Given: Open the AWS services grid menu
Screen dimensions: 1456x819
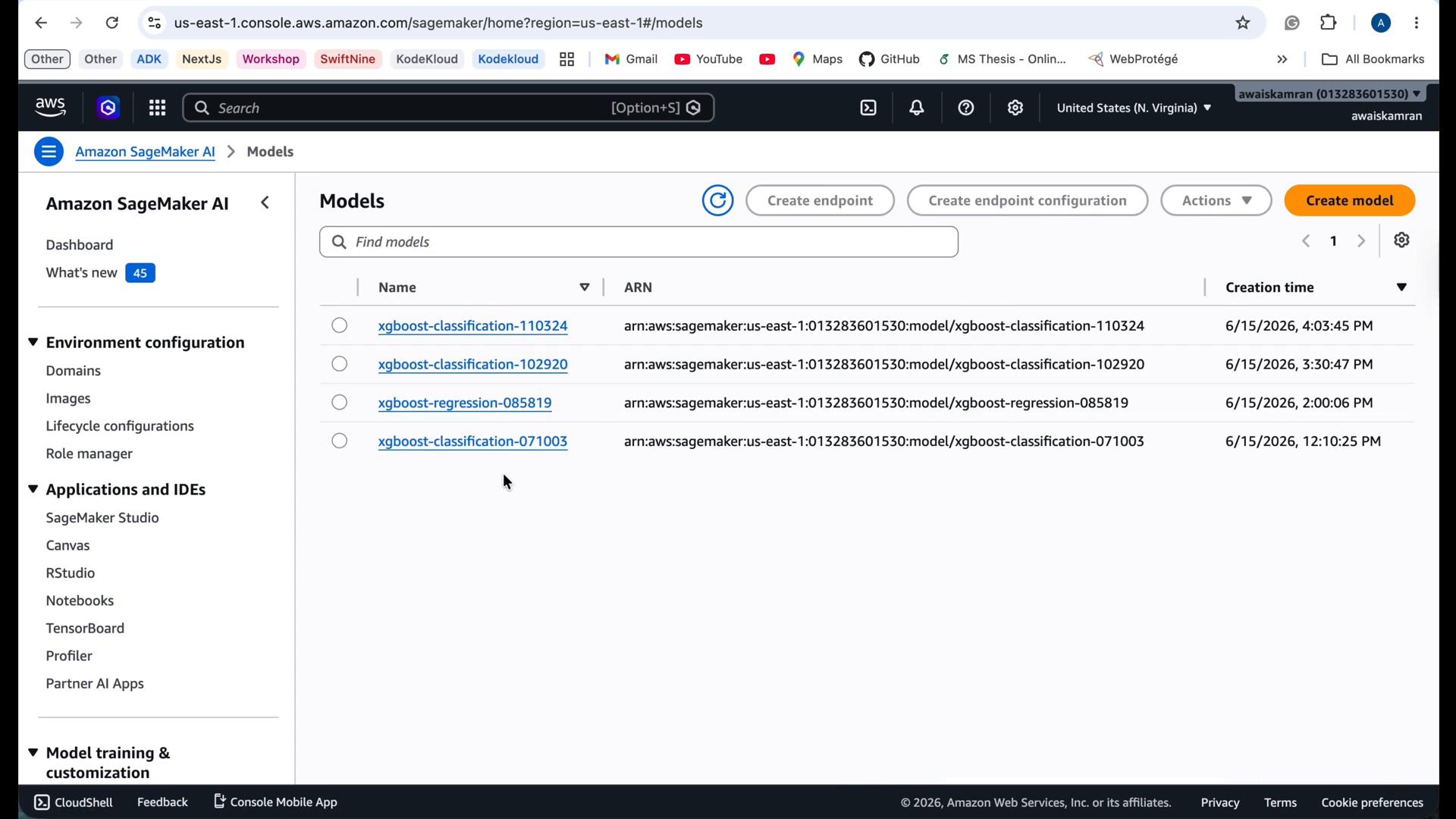Looking at the screenshot, I should [x=157, y=108].
